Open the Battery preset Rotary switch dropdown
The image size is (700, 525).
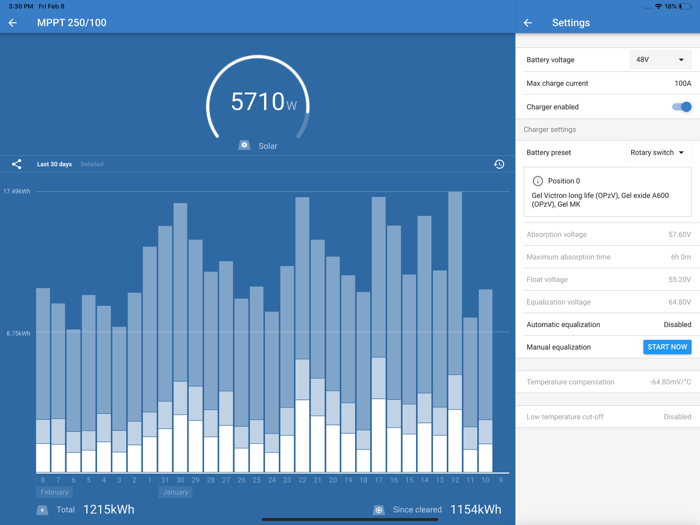coord(658,153)
